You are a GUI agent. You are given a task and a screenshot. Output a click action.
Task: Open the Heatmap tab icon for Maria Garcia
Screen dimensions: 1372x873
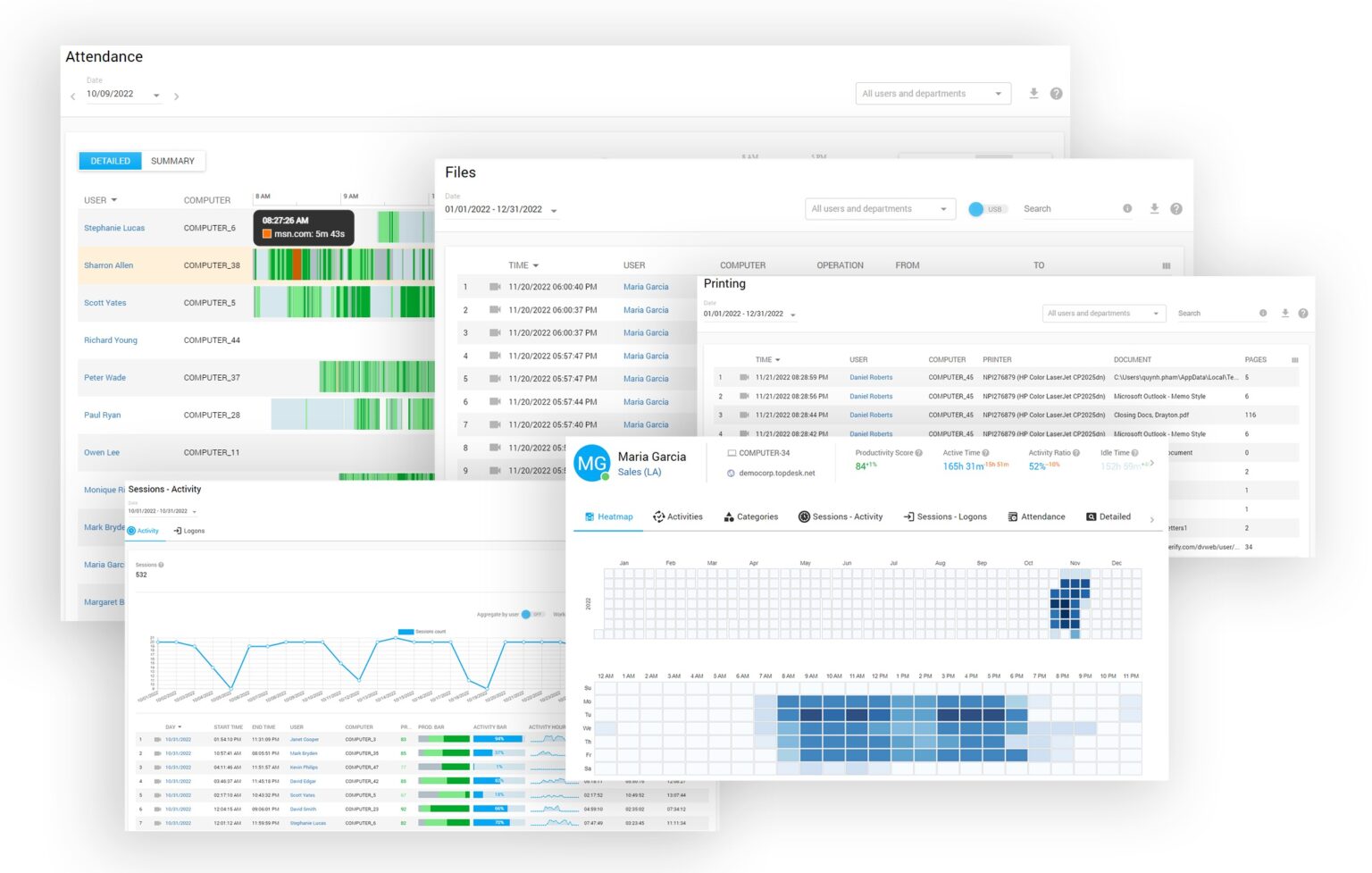point(589,516)
